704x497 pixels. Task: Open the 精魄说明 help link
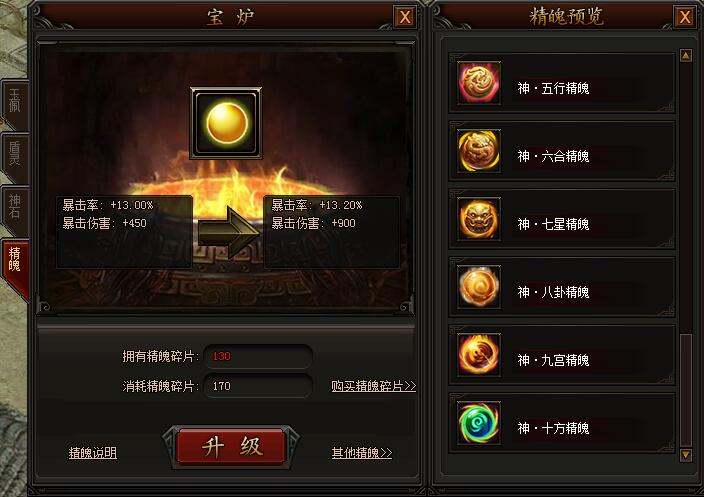(x=92, y=453)
